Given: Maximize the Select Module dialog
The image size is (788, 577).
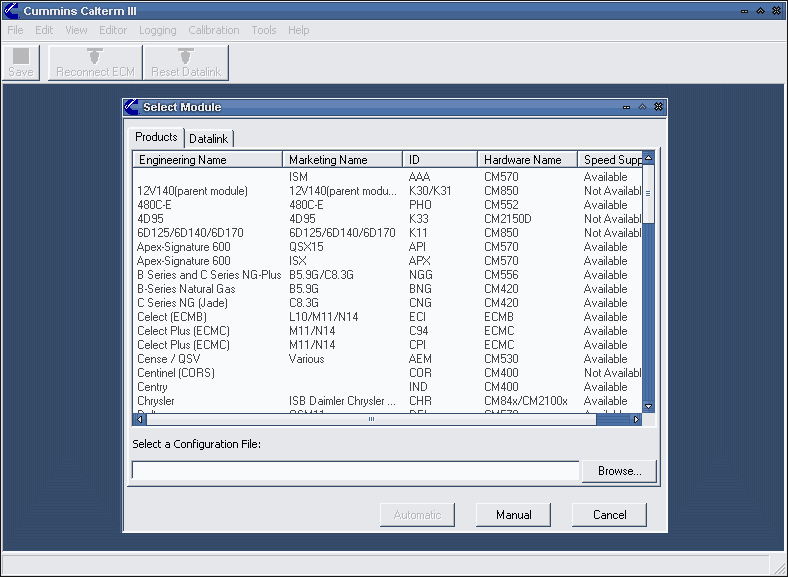Looking at the screenshot, I should pos(642,107).
